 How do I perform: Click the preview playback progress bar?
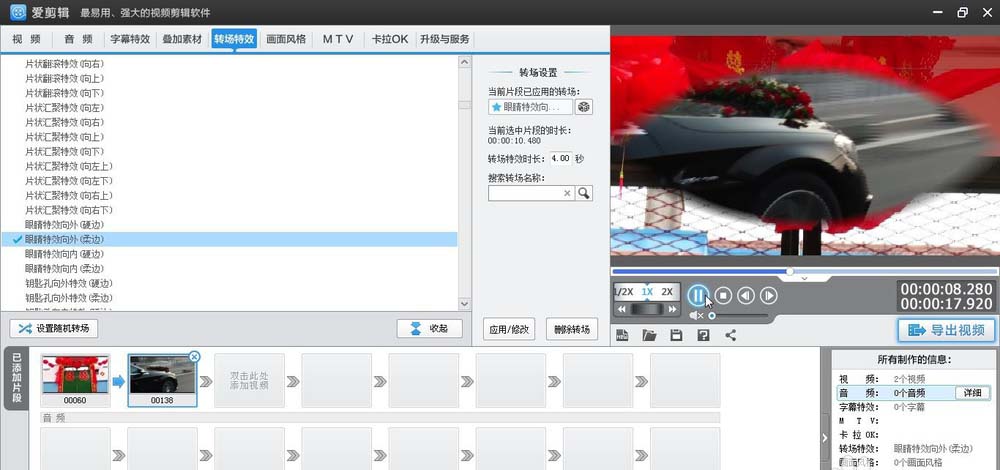click(804, 272)
